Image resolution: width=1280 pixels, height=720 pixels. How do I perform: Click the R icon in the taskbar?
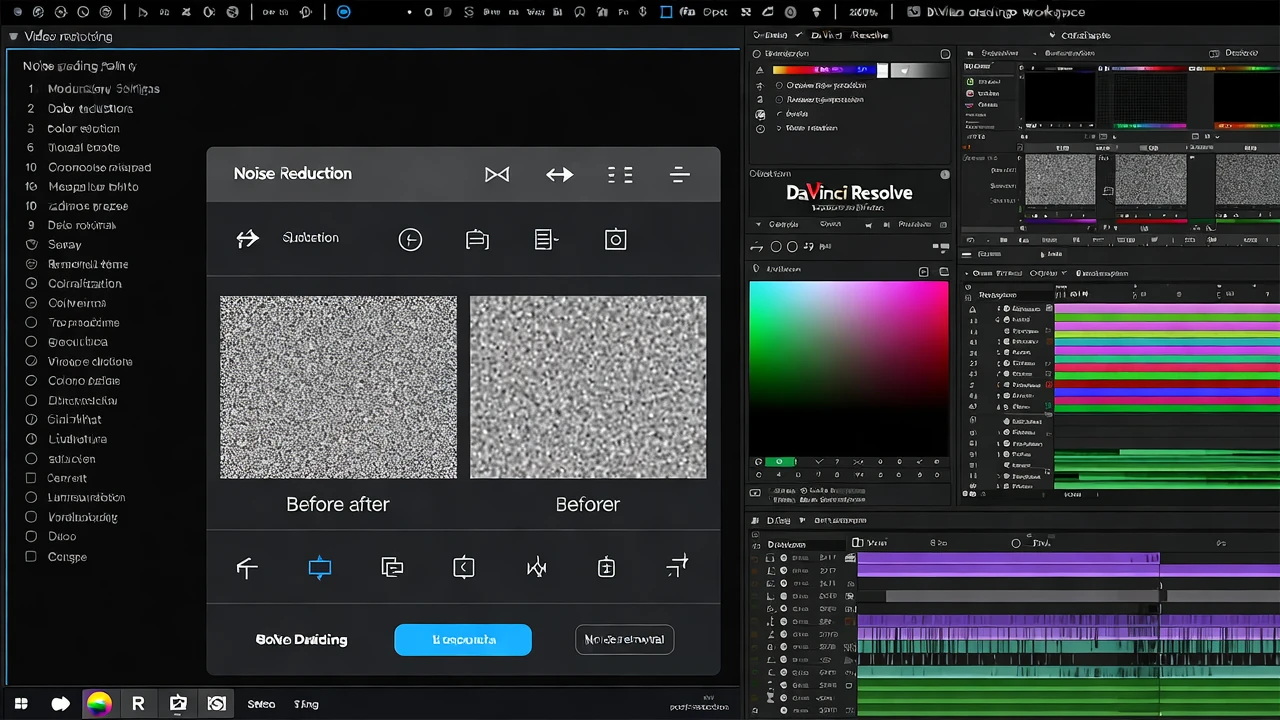pos(138,704)
